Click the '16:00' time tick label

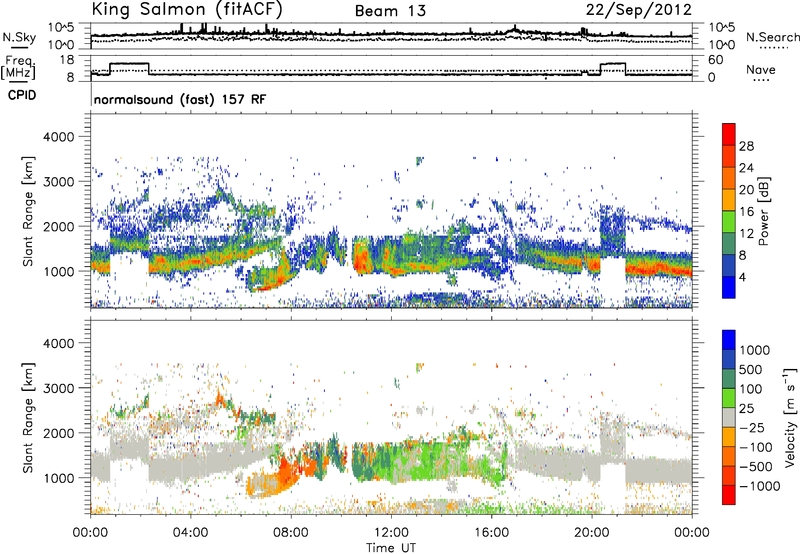pyautogui.click(x=491, y=533)
